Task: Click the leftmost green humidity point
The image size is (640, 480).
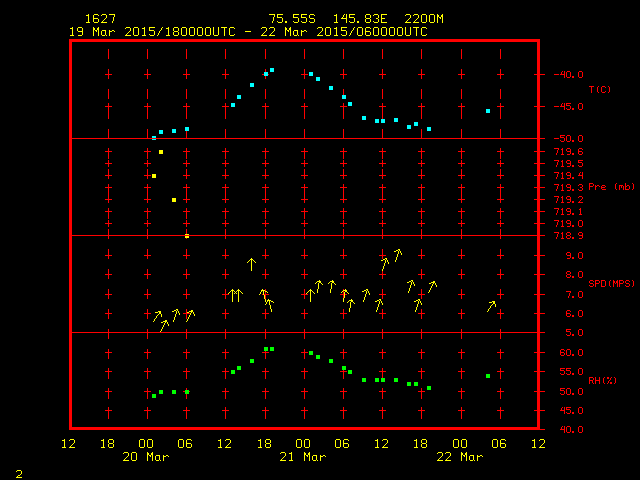Action: click(x=154, y=396)
